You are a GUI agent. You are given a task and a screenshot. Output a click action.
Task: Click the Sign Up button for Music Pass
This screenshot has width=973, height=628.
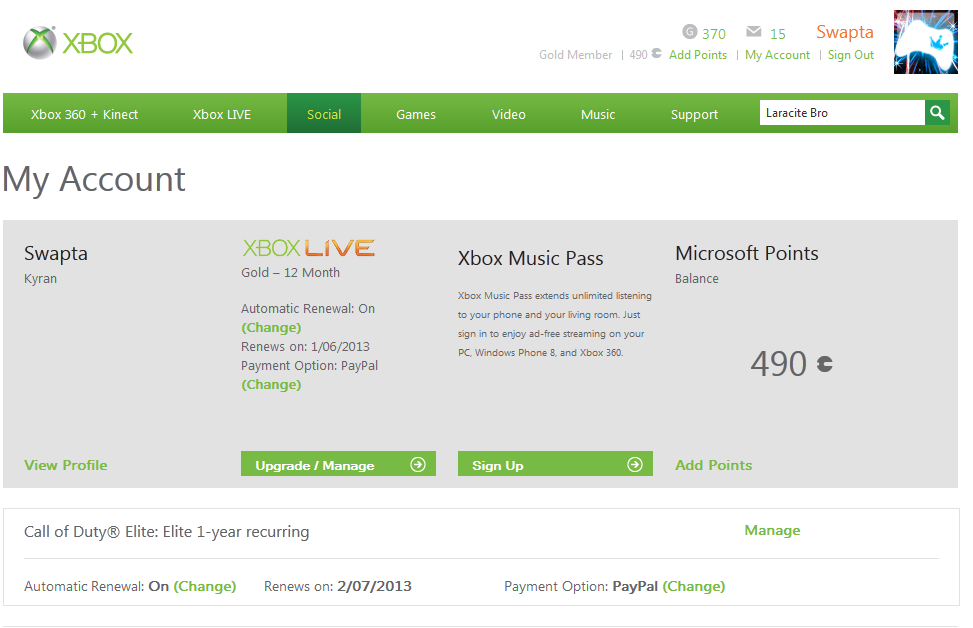tap(555, 464)
